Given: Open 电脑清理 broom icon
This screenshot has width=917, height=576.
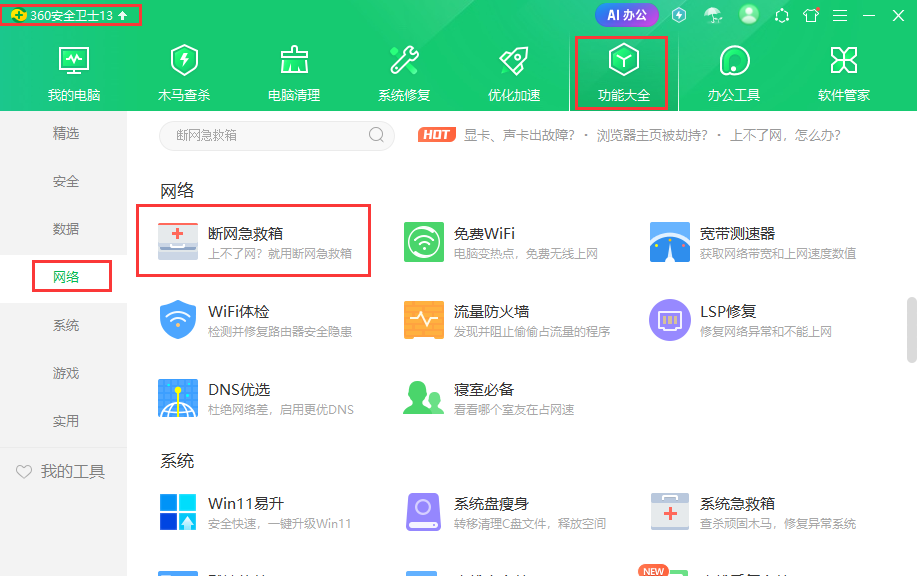Looking at the screenshot, I should tap(294, 60).
